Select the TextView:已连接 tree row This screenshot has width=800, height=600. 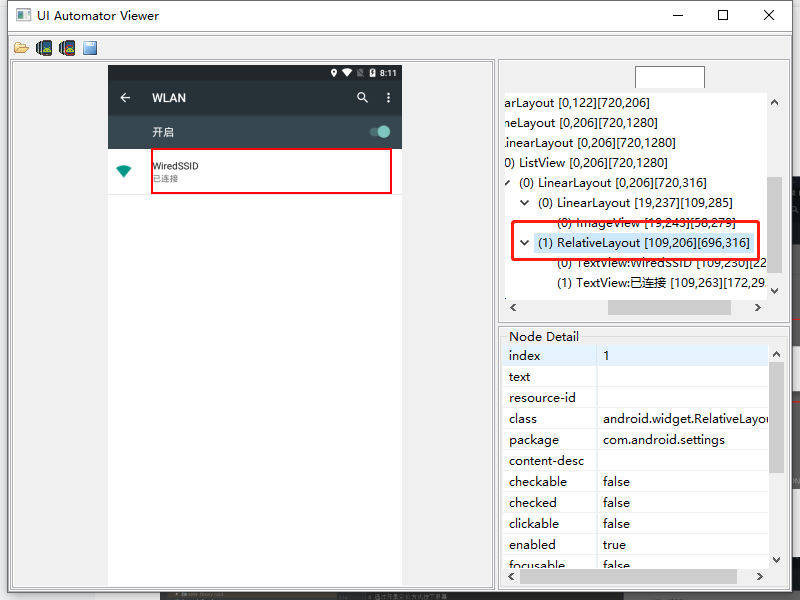click(x=661, y=283)
